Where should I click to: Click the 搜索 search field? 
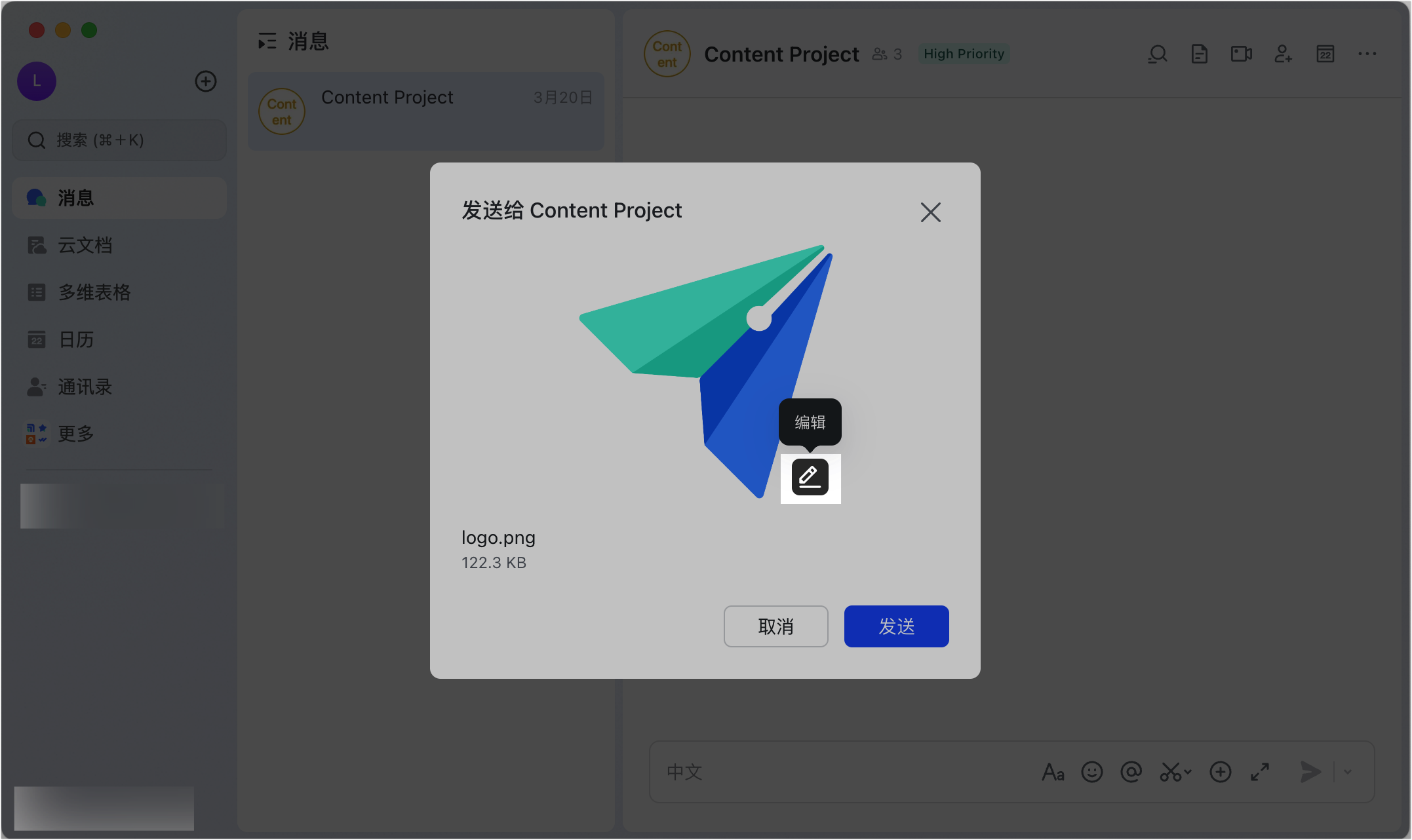(x=119, y=140)
